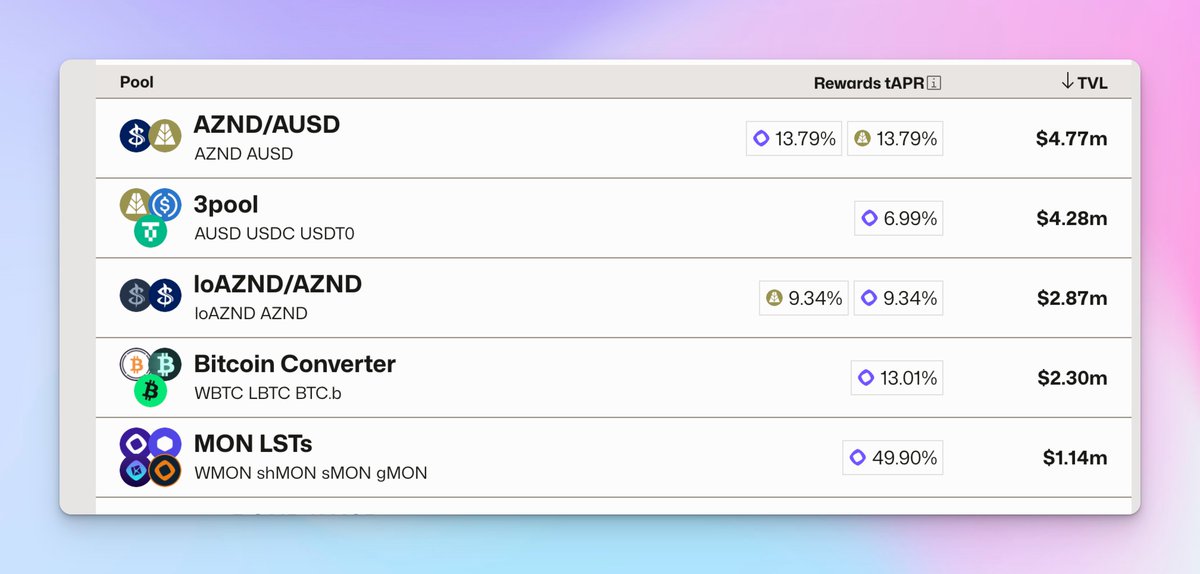1200x574 pixels.
Task: Open the 3pool pool
Action: 226,205
